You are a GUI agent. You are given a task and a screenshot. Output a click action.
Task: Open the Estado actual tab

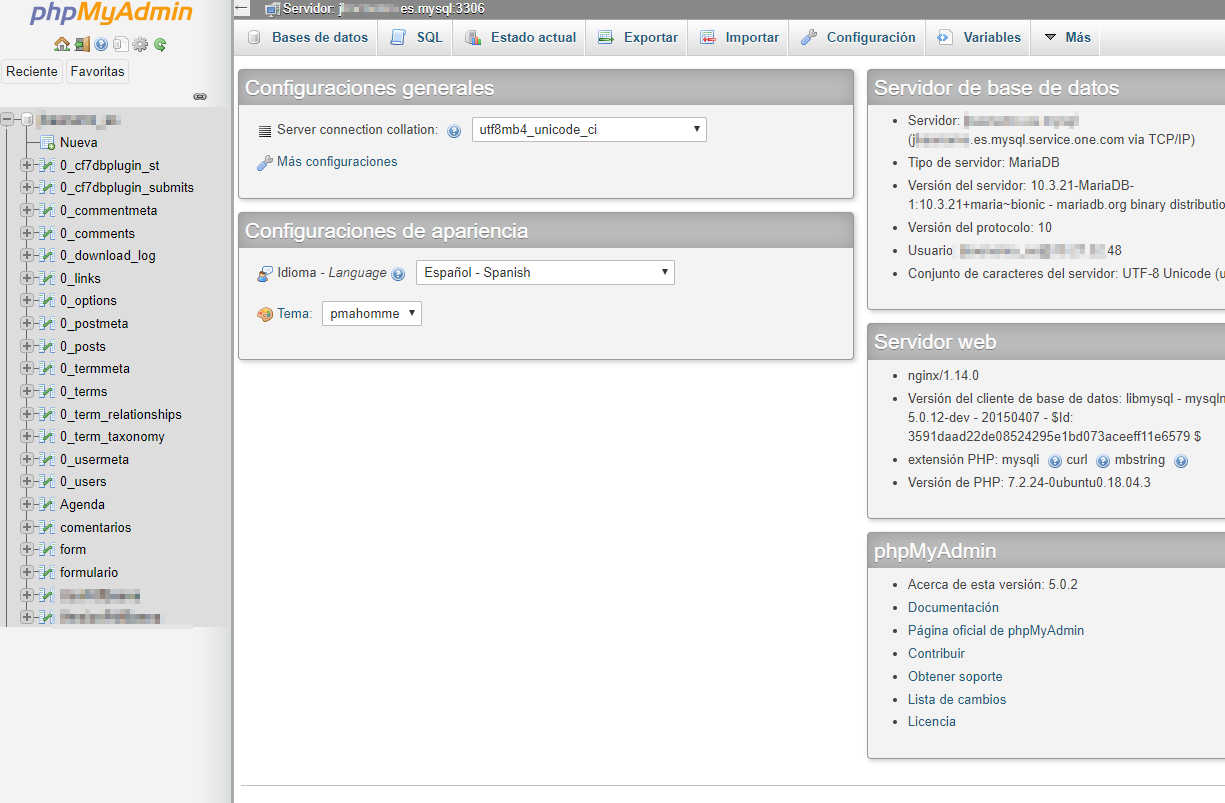pos(520,38)
